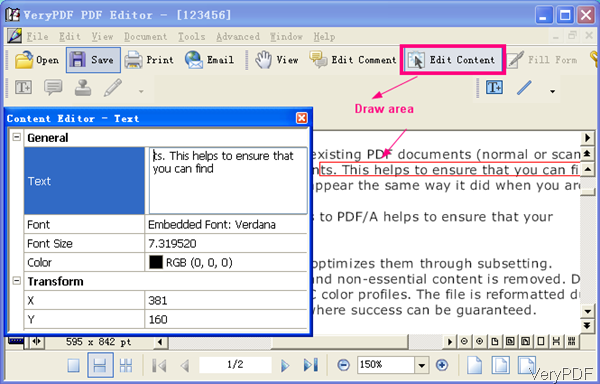Select fit page view icon

[501, 365]
